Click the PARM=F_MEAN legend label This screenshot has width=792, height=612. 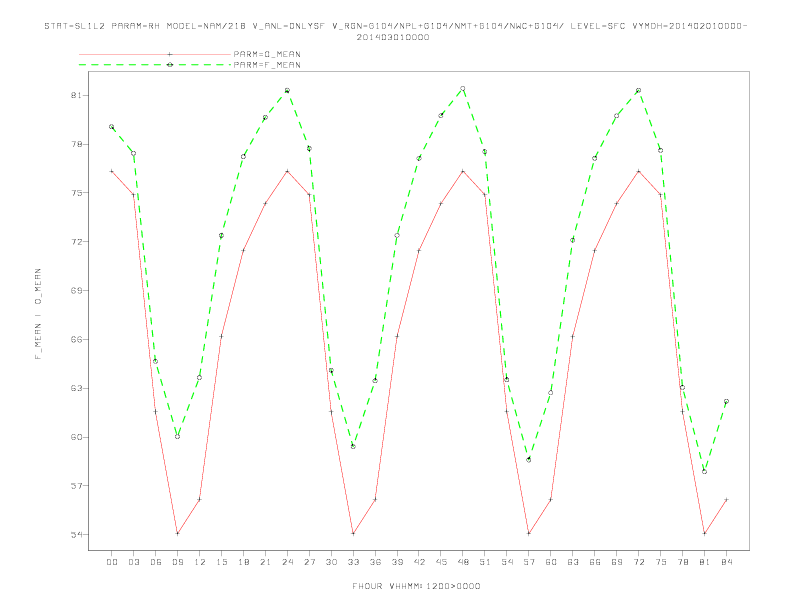point(267,65)
